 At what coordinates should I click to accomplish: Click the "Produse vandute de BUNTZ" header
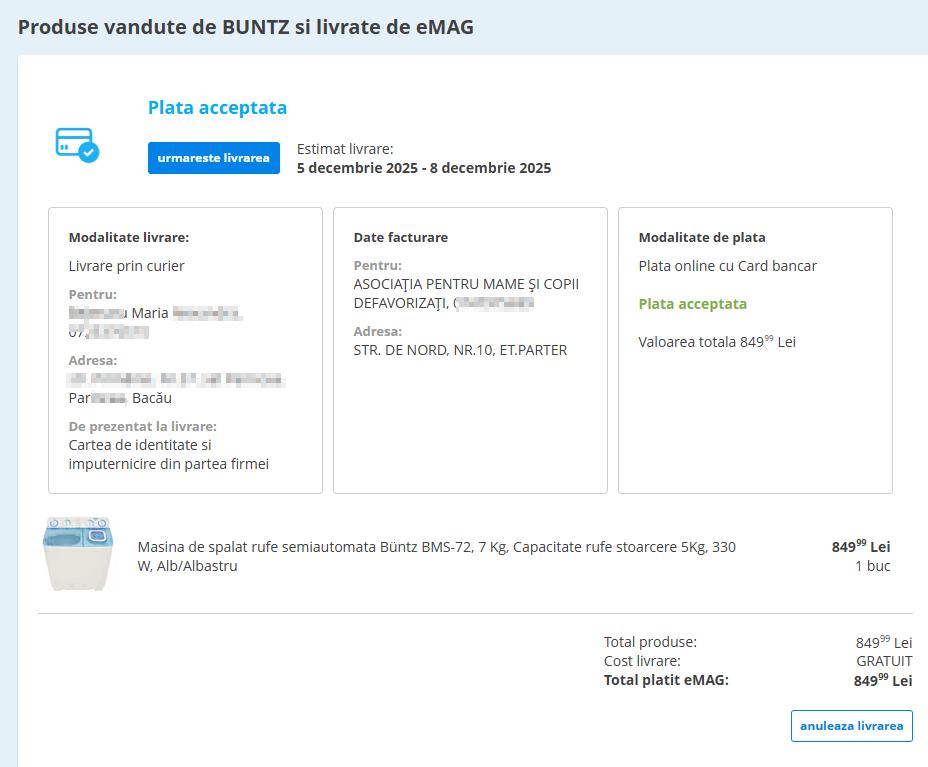[245, 27]
